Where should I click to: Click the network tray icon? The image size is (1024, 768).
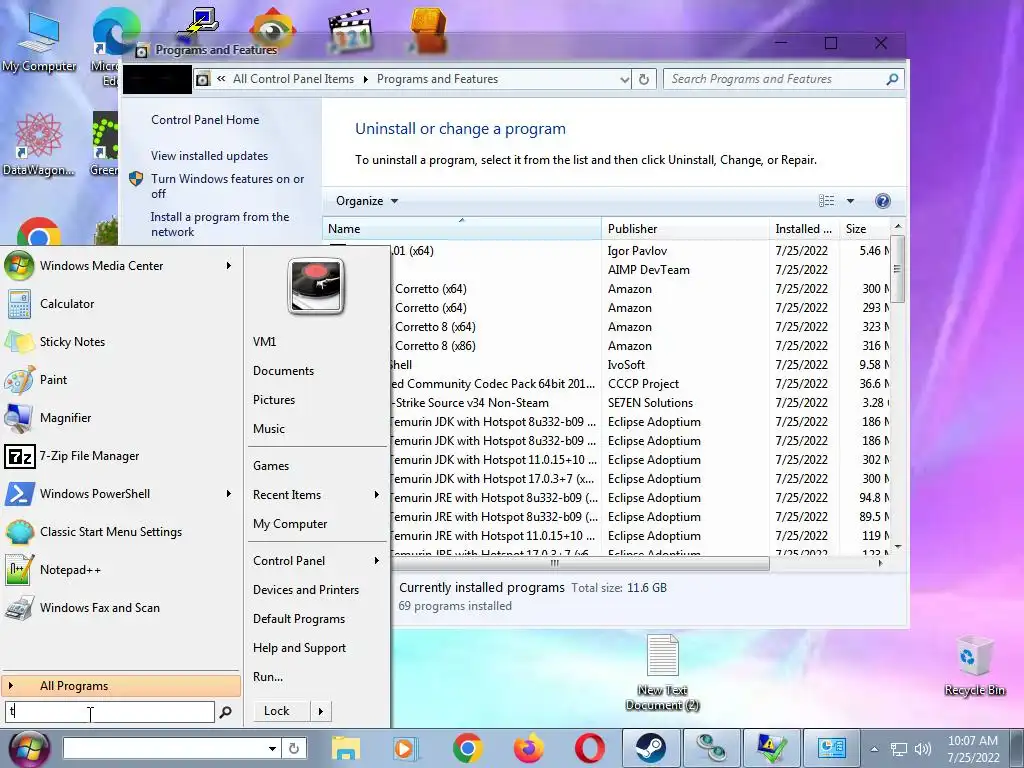coord(899,749)
